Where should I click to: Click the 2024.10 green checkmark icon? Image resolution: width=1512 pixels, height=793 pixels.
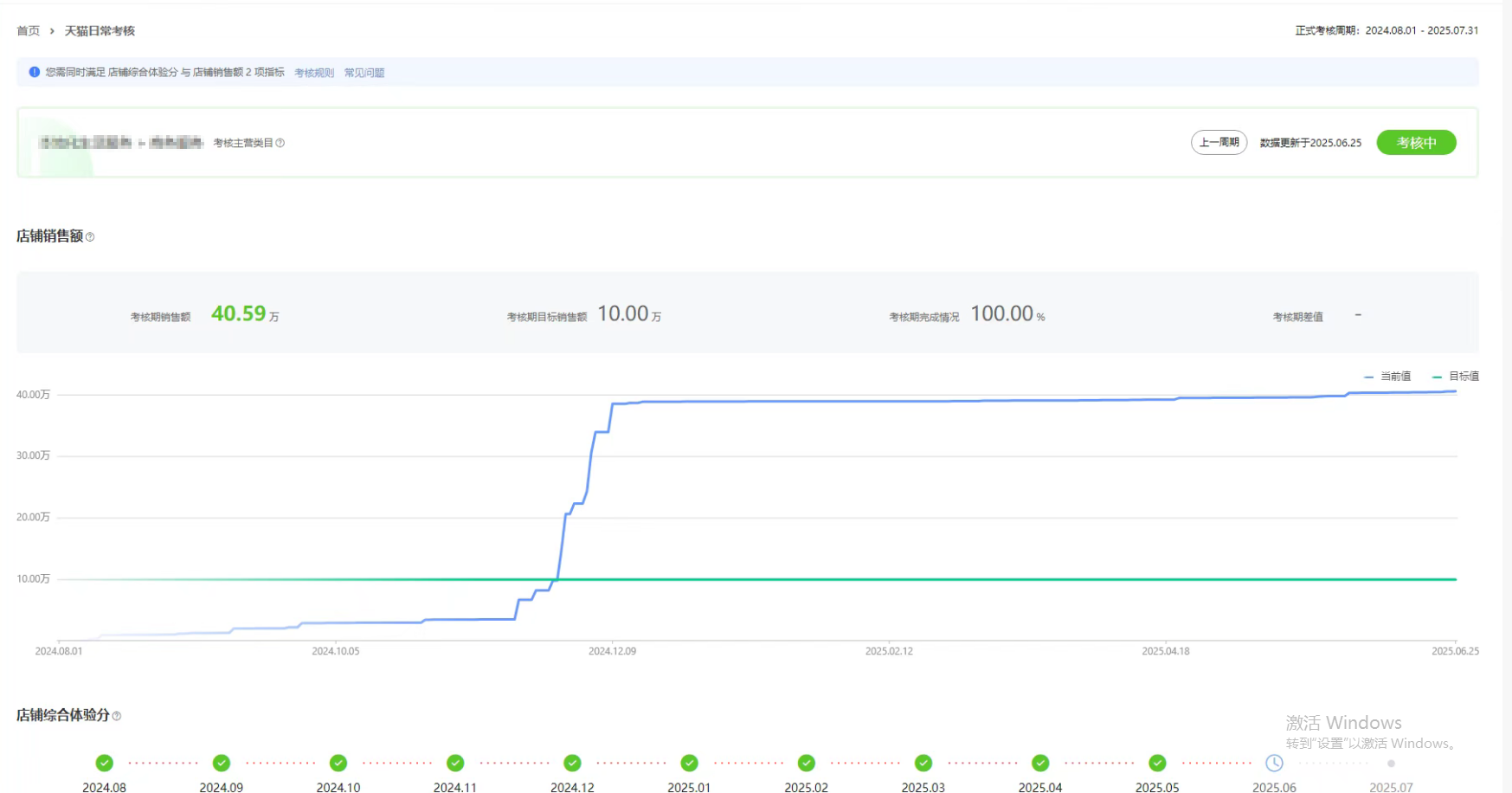pos(338,763)
